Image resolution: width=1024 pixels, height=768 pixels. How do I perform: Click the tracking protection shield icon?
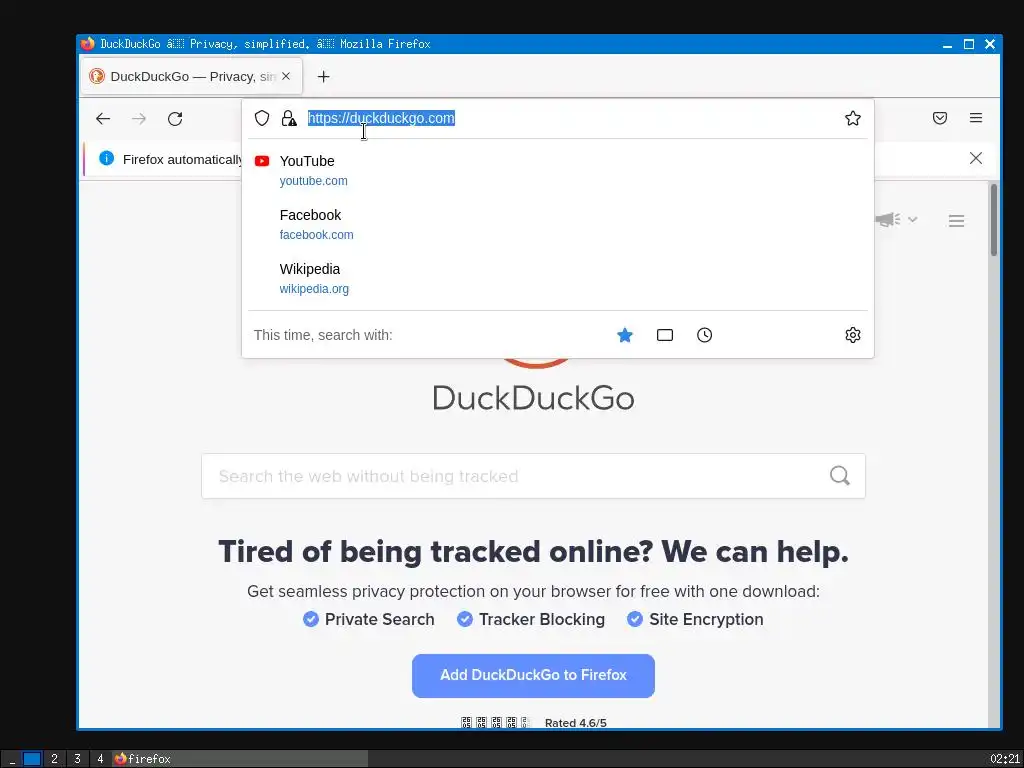pos(262,118)
